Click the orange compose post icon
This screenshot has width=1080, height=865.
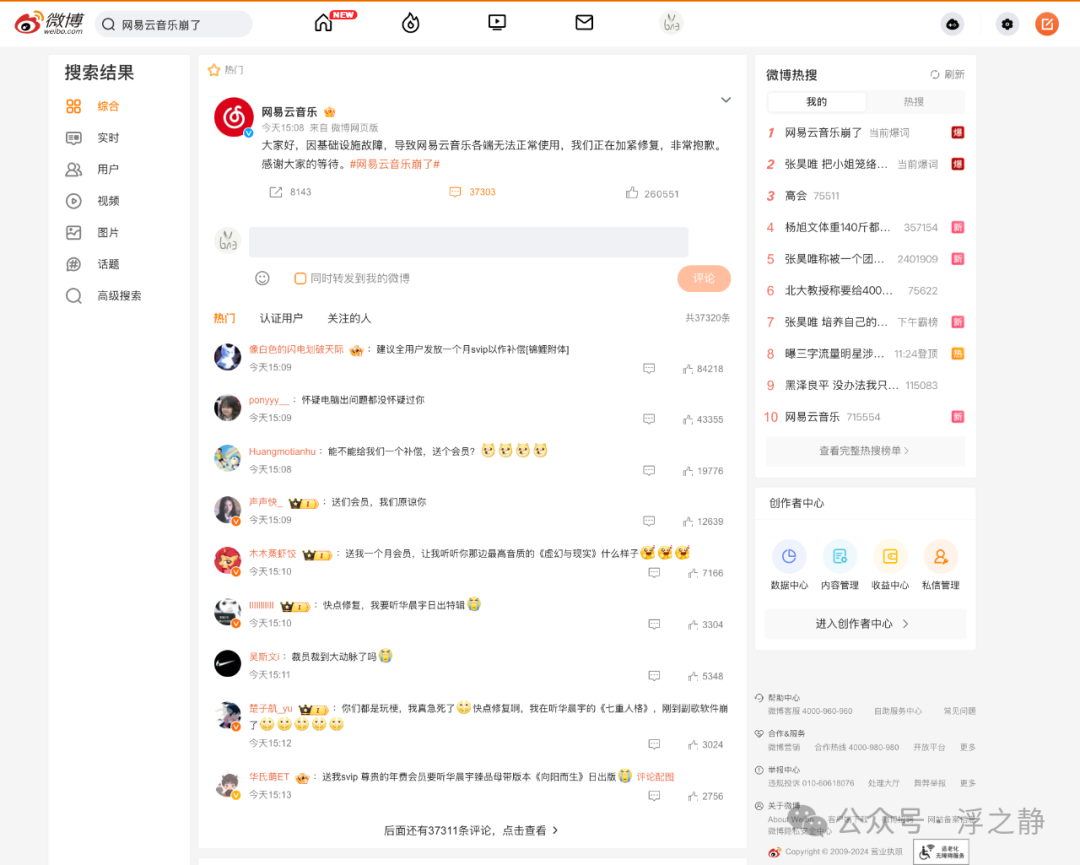click(1047, 24)
